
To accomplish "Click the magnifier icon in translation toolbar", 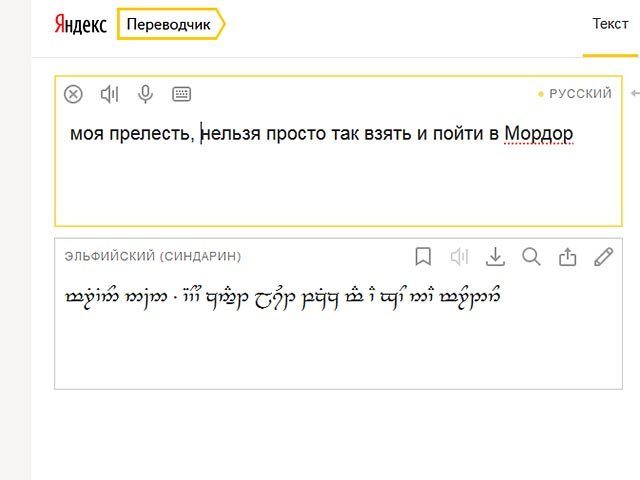I will (531, 257).
